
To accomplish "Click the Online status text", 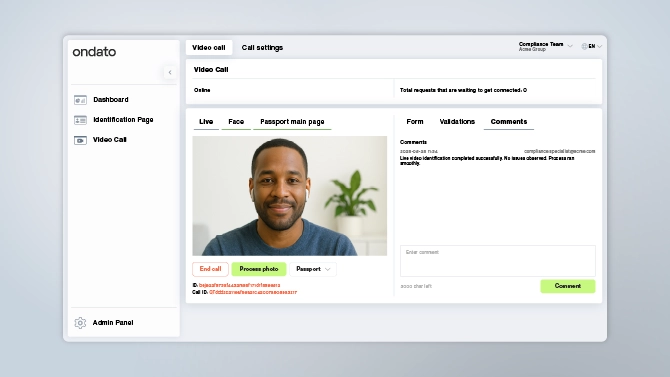I will click(x=202, y=90).
